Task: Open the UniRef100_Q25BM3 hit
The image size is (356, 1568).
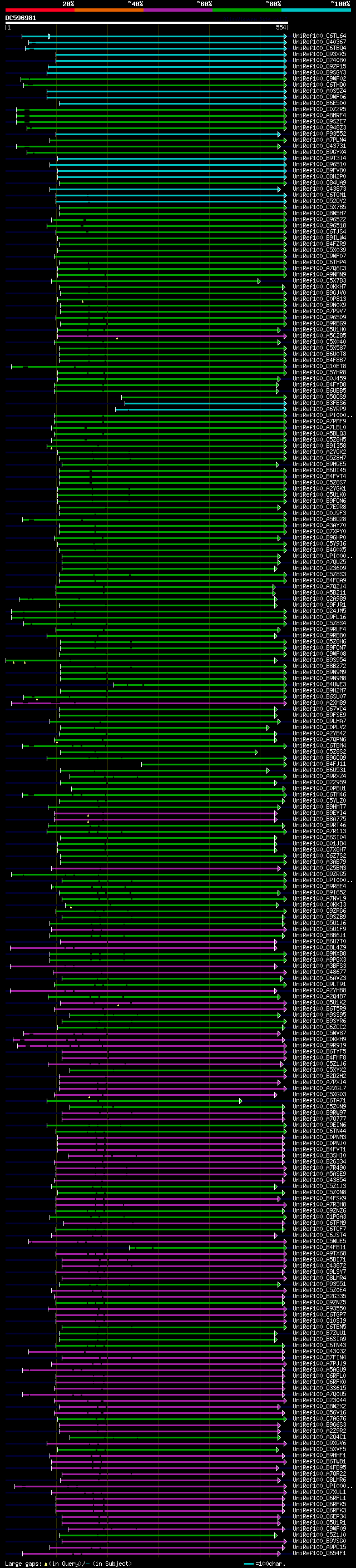Action: tap(319, 868)
